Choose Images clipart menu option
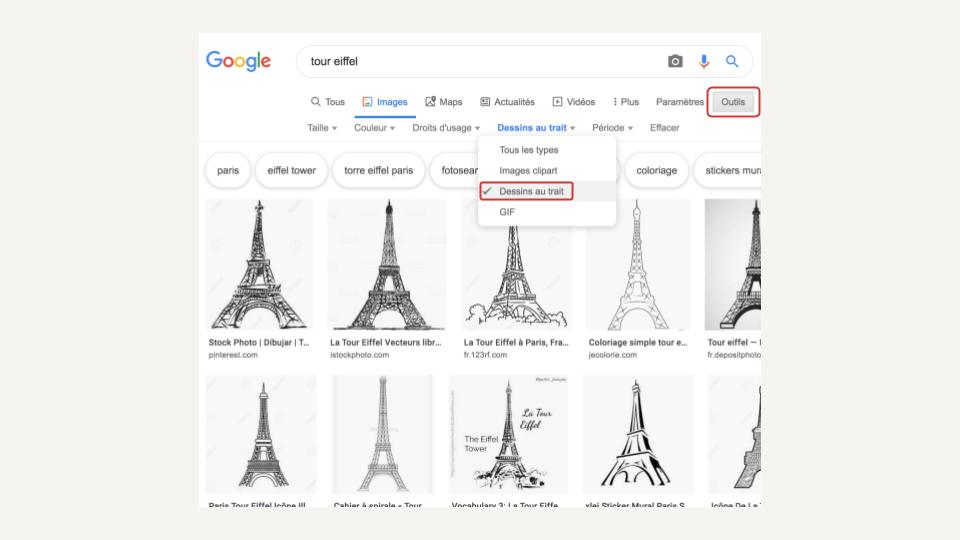 547,170
